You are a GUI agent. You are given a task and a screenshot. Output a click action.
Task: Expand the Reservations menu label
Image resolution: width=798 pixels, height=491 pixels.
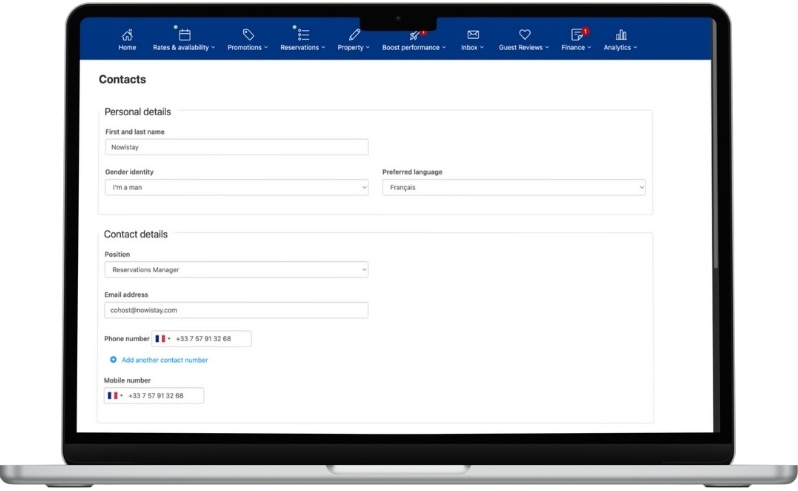(x=303, y=47)
